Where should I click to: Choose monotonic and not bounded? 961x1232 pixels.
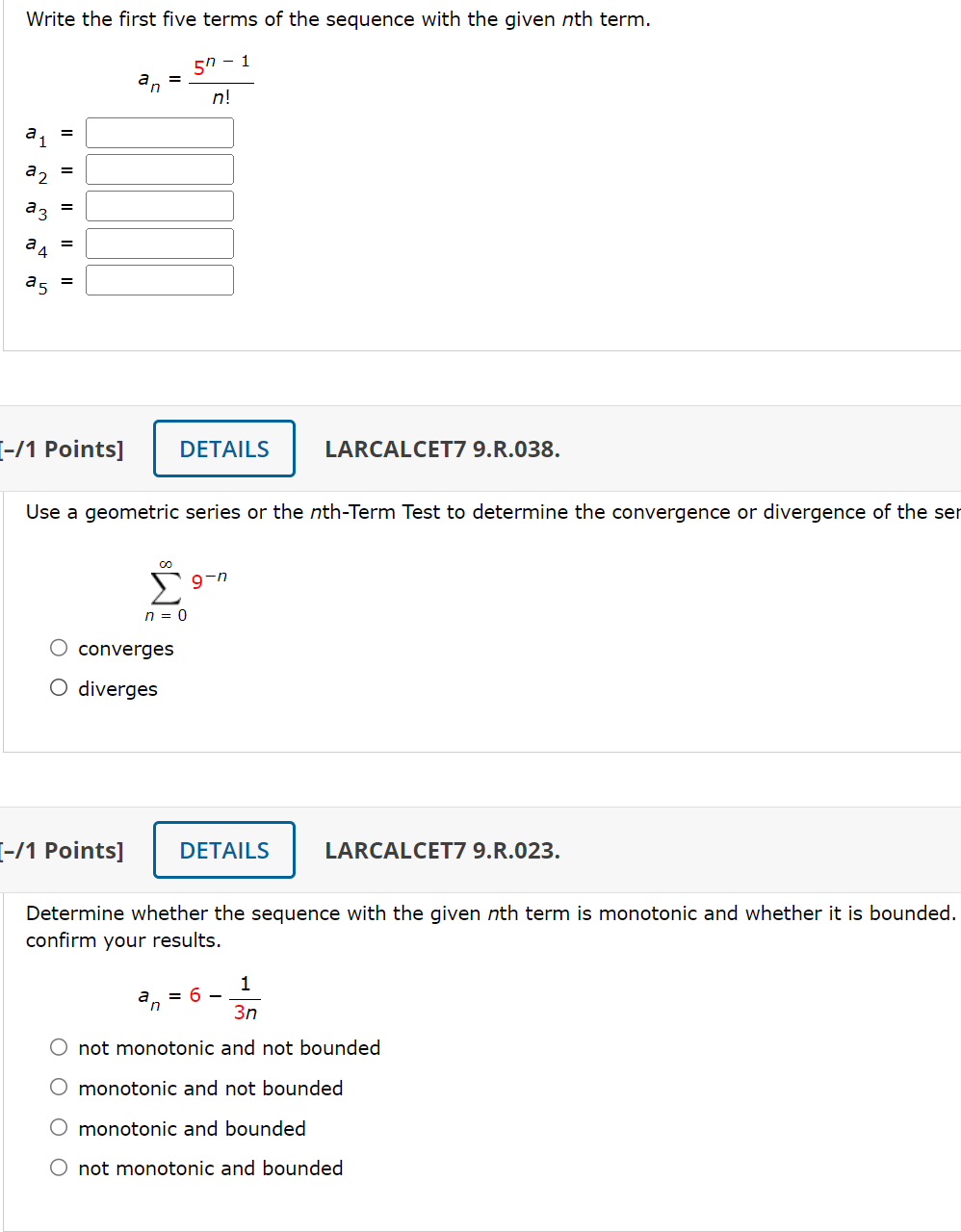[x=58, y=1087]
